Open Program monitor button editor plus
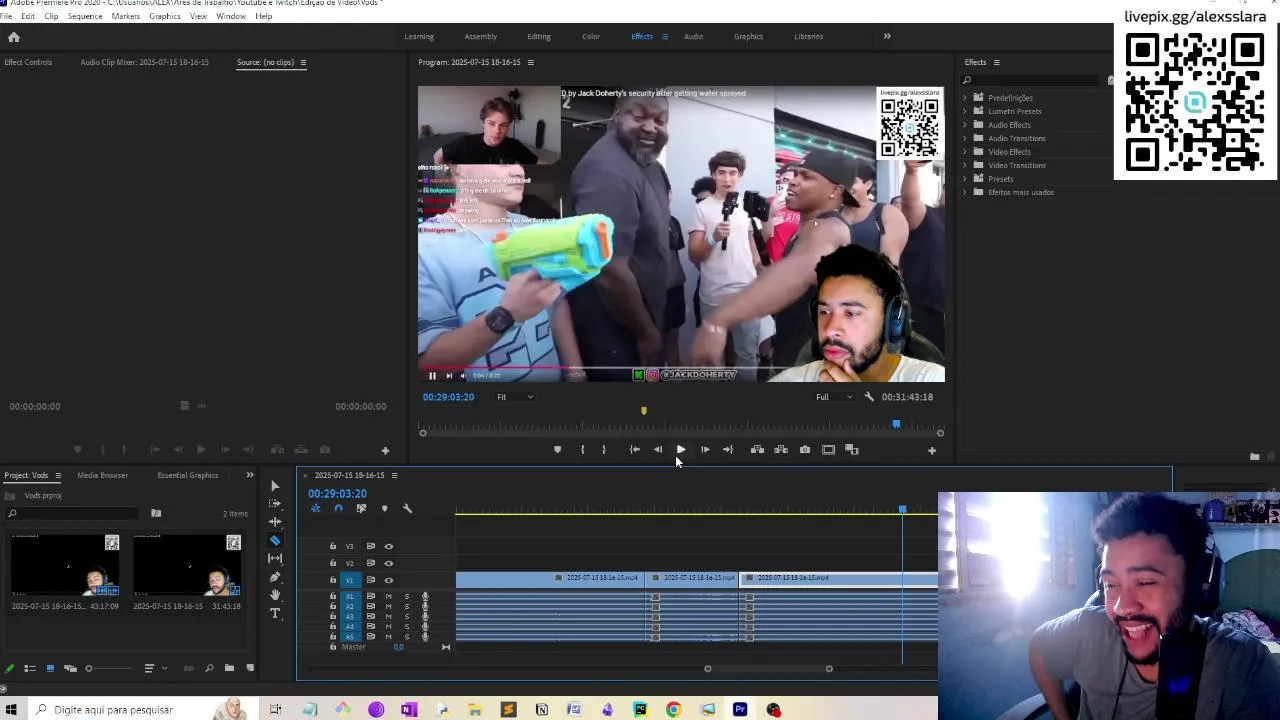 (x=931, y=451)
